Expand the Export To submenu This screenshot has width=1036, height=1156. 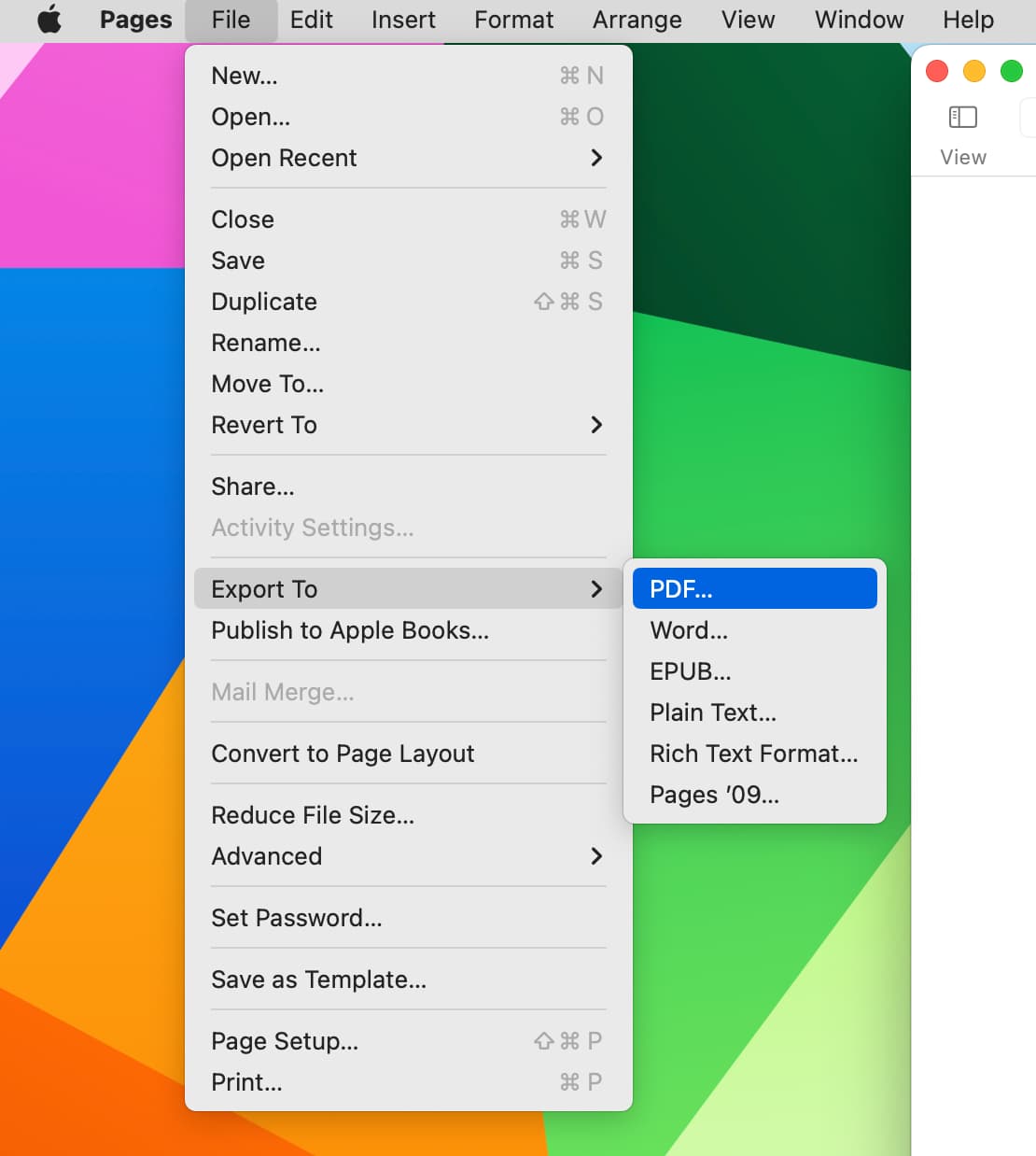tap(409, 589)
